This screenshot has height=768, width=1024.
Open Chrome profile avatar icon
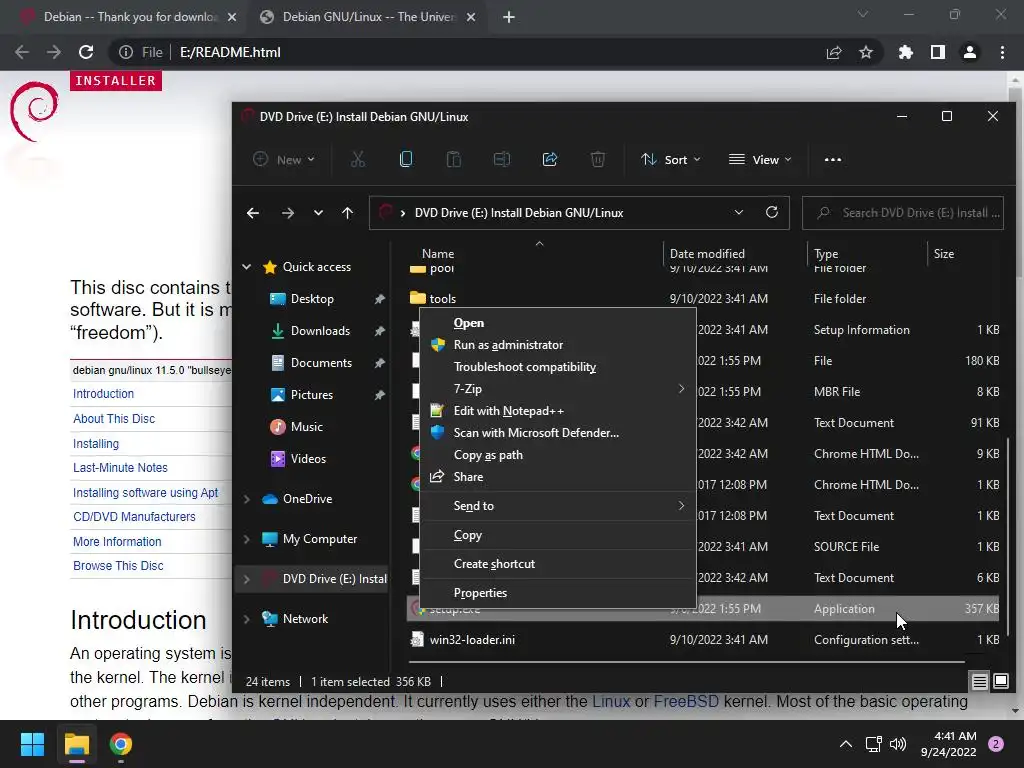click(970, 52)
